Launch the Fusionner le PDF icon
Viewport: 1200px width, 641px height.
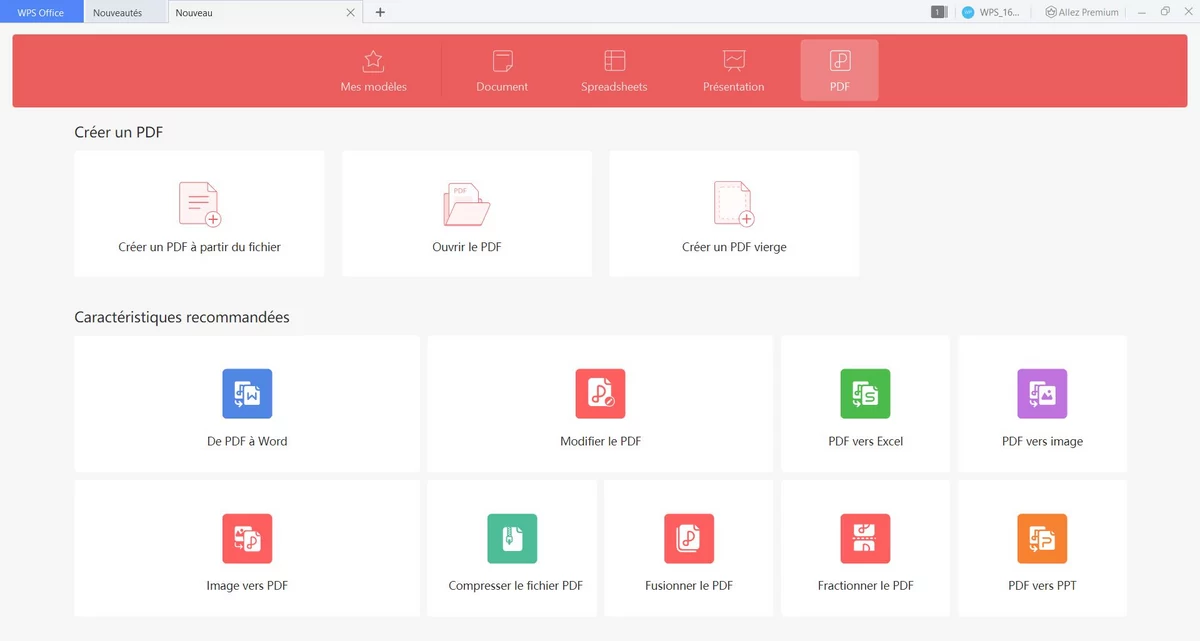pos(689,539)
